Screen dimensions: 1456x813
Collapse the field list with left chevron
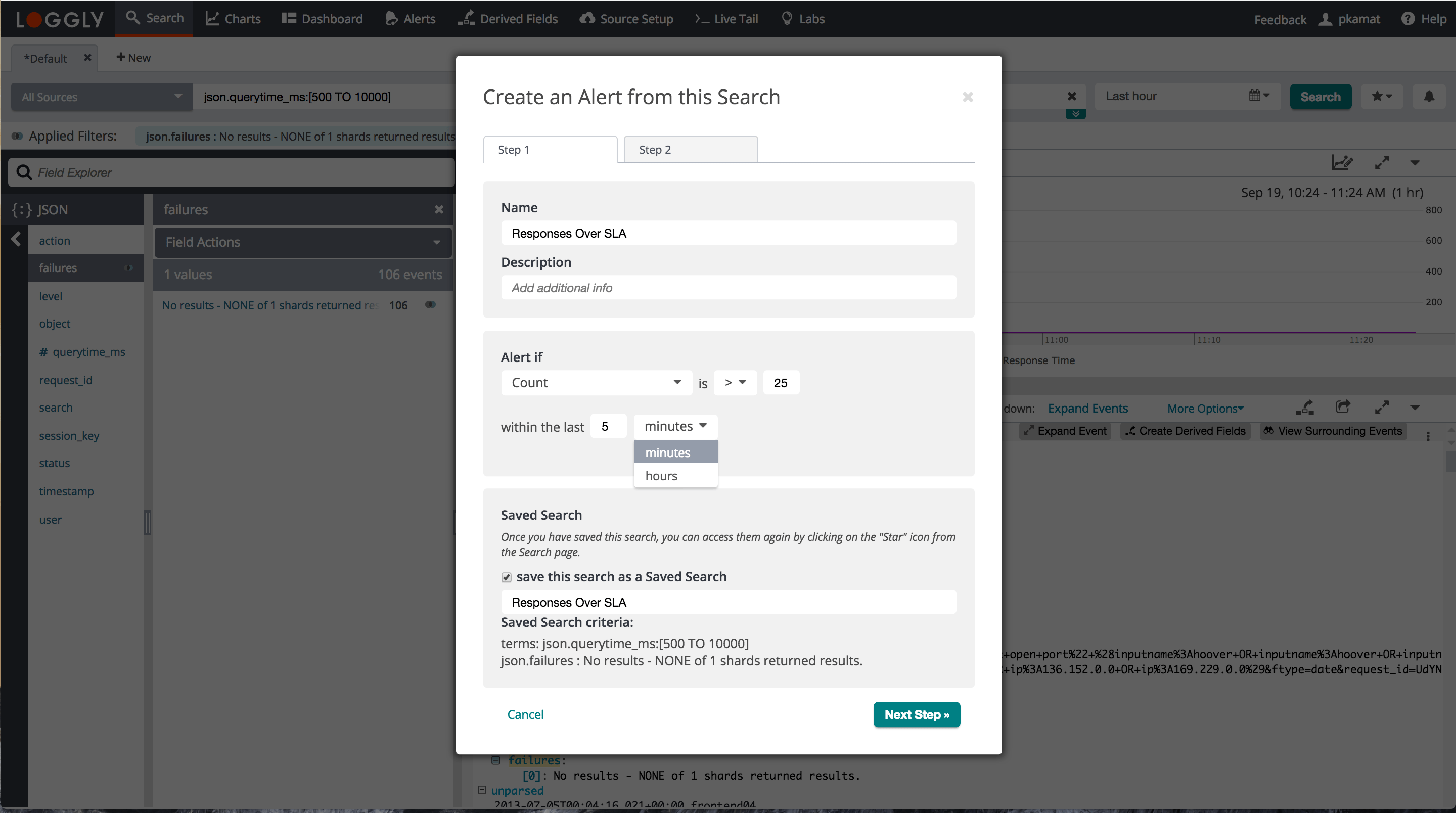coord(16,239)
